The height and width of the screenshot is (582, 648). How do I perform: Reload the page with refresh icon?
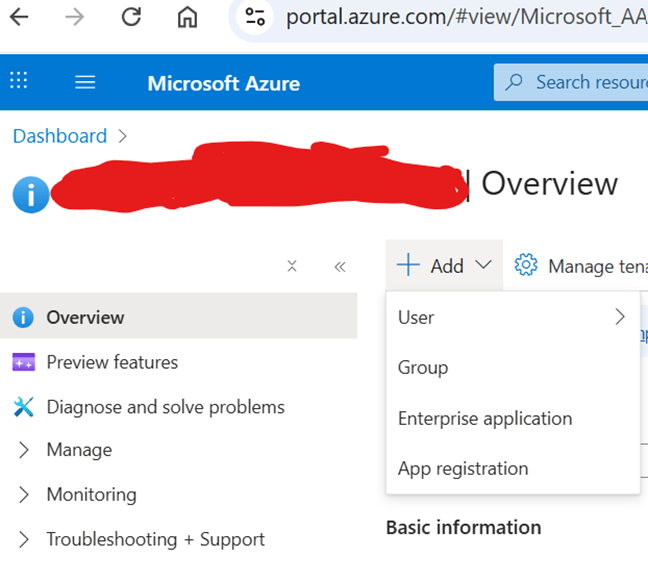(131, 17)
